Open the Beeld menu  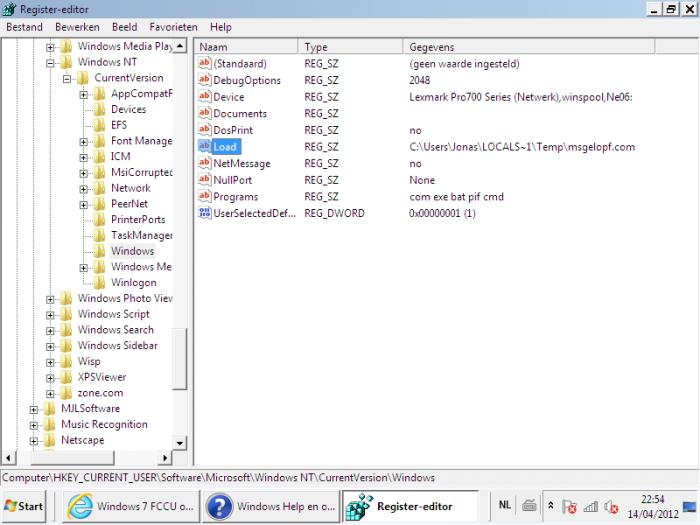pos(125,27)
